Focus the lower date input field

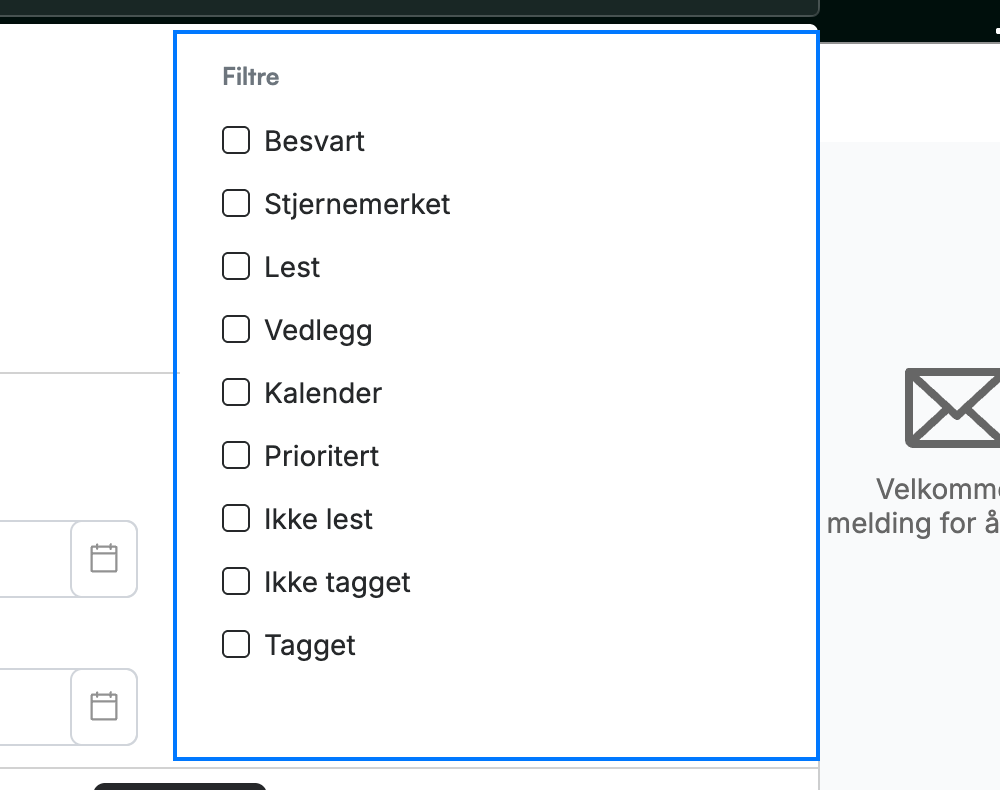[35, 706]
